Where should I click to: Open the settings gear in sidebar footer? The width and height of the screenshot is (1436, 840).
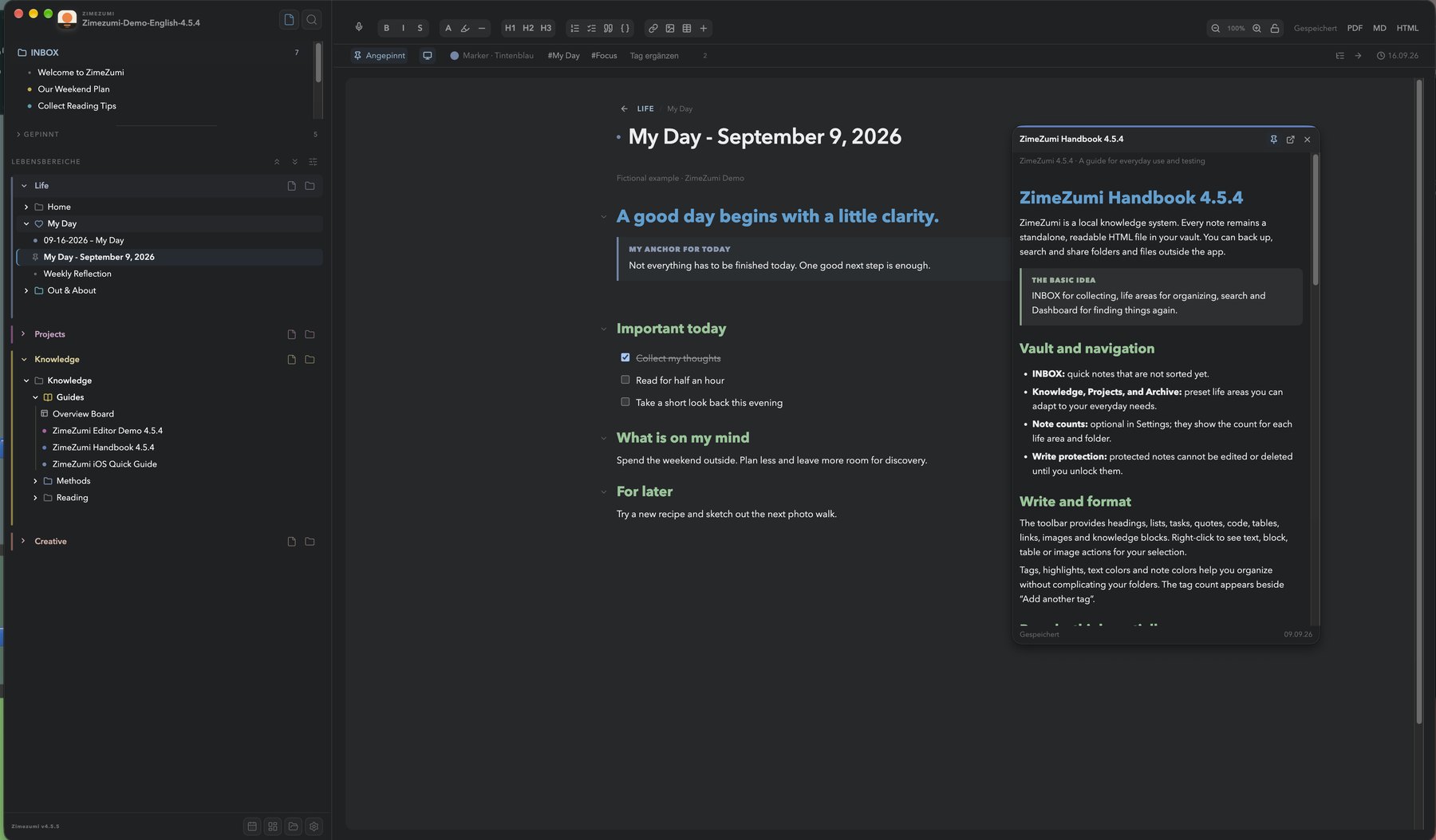(x=314, y=826)
